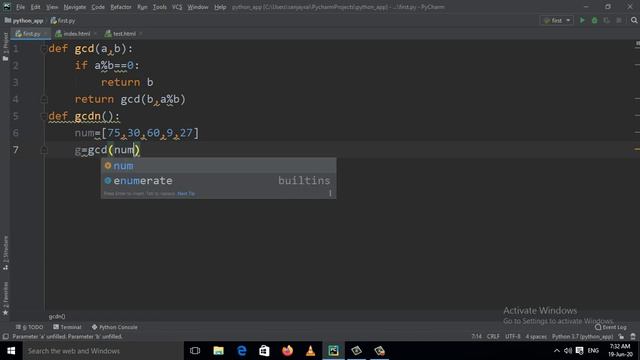The height and width of the screenshot is (360, 640).
Task: Open the Help menu
Action: coord(220,7)
